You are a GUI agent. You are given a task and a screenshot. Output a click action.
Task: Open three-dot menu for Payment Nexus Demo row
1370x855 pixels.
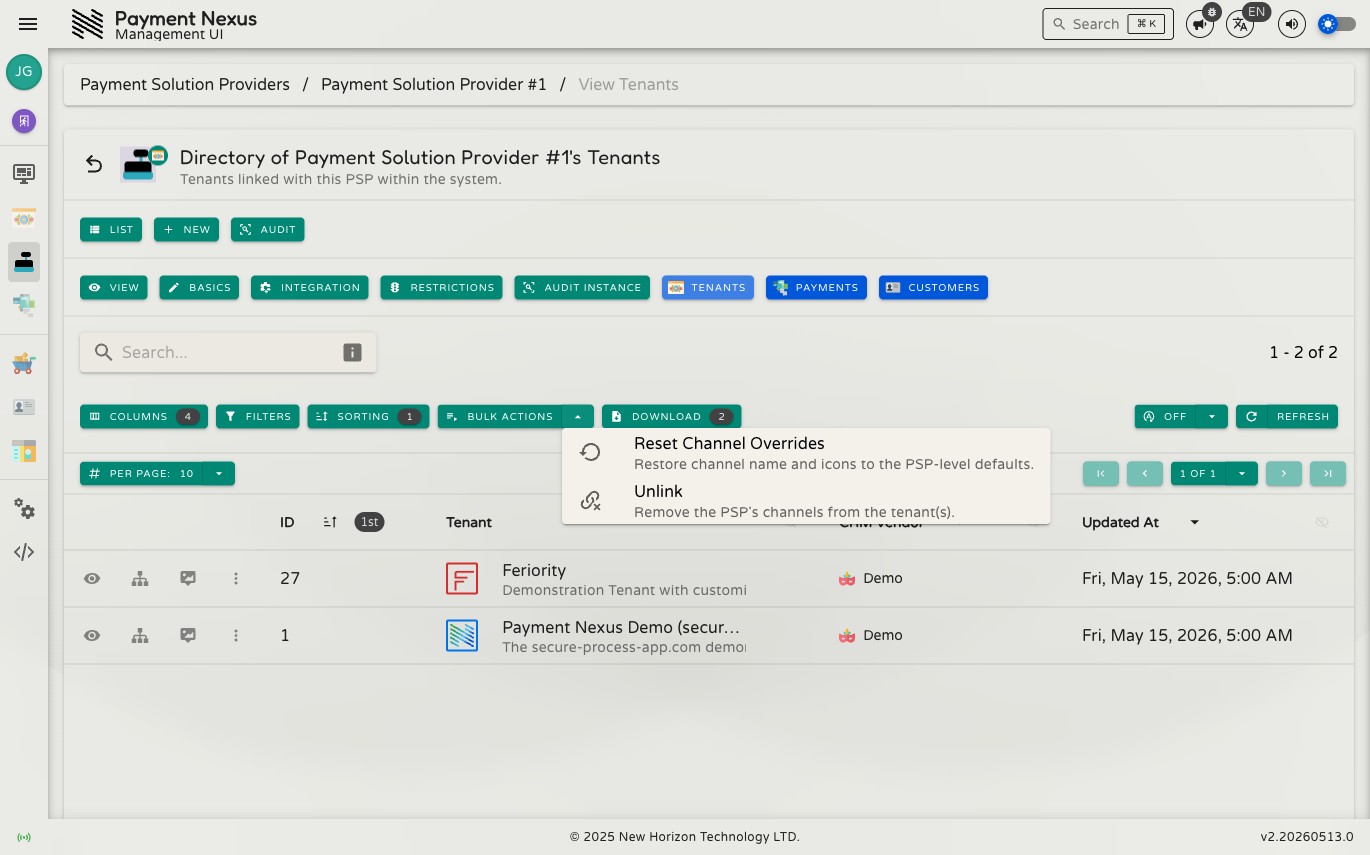click(236, 635)
